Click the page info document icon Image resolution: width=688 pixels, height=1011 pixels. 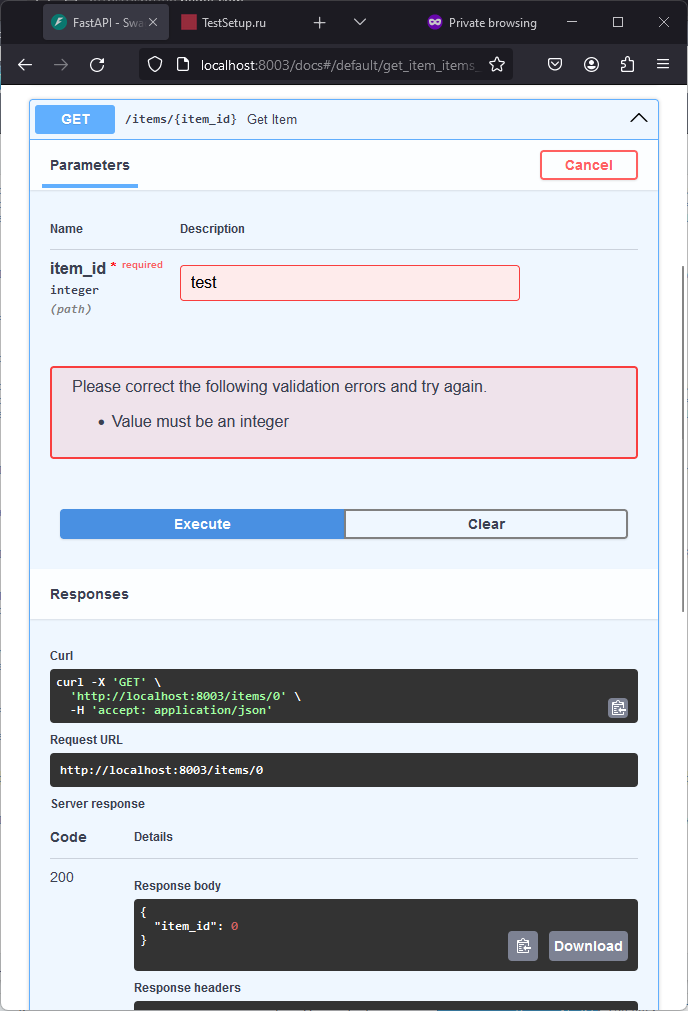point(183,64)
